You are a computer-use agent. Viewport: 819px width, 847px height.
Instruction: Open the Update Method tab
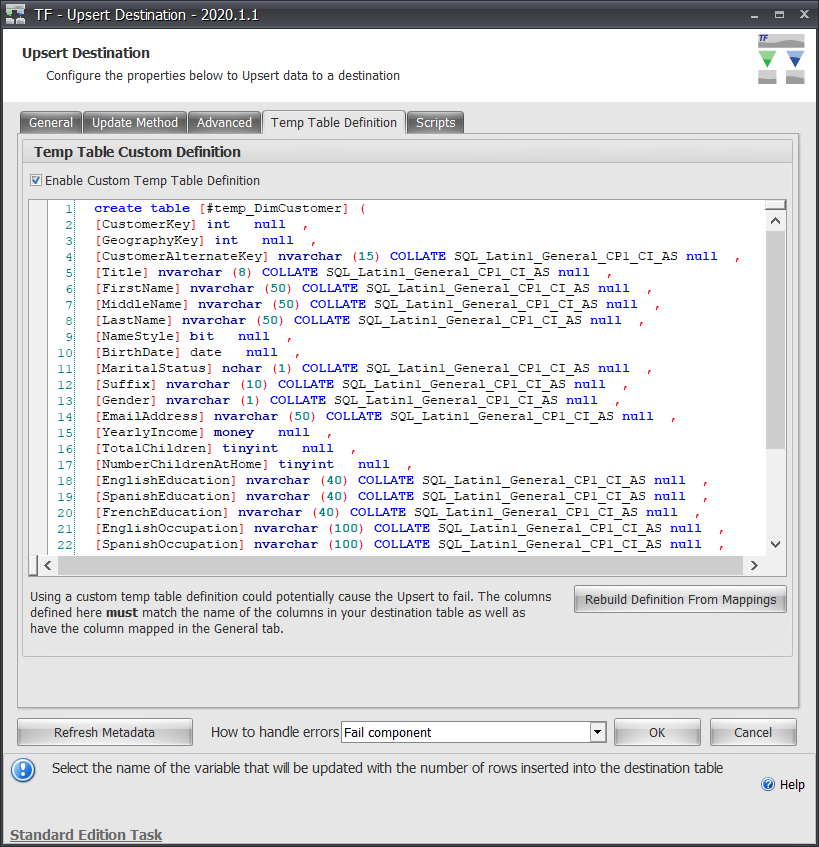pos(134,122)
